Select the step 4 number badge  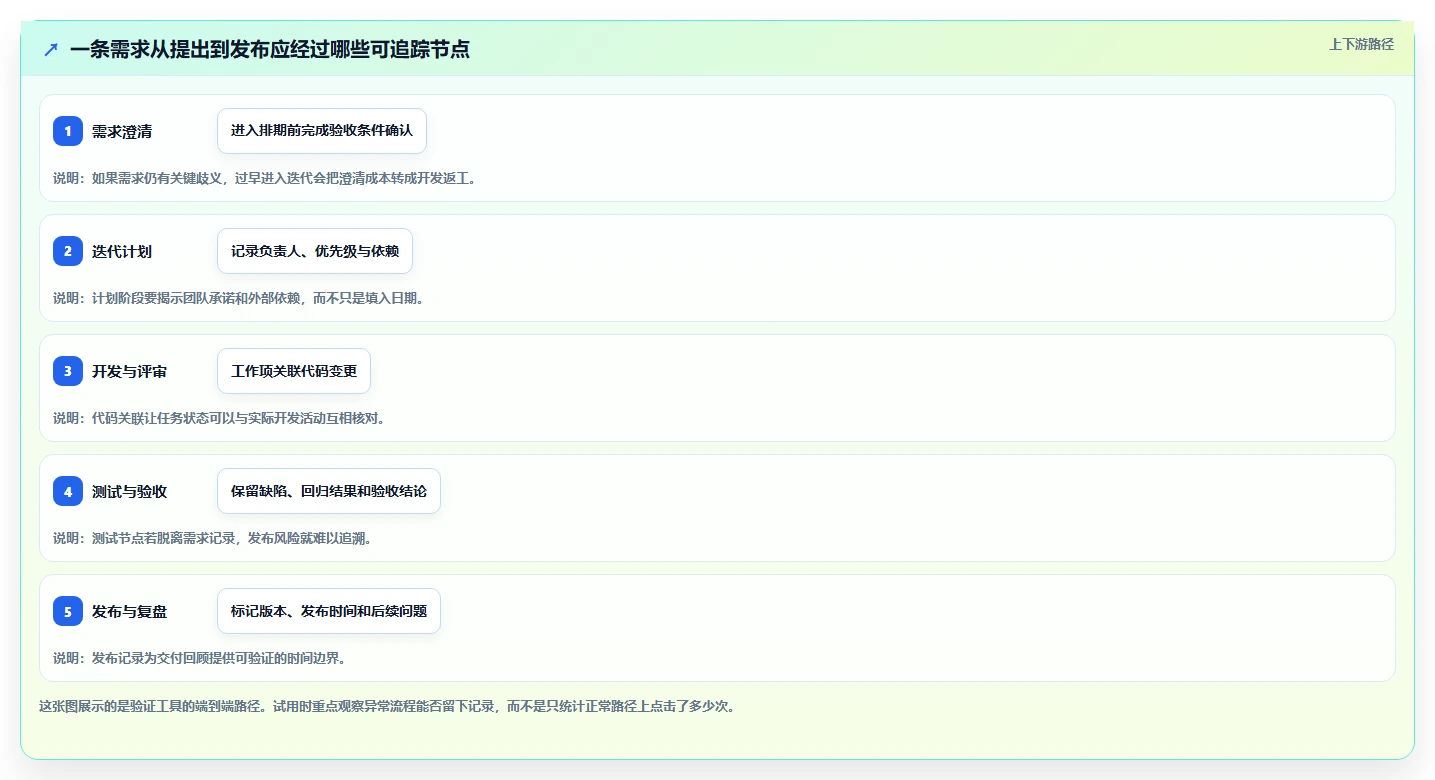[x=68, y=491]
